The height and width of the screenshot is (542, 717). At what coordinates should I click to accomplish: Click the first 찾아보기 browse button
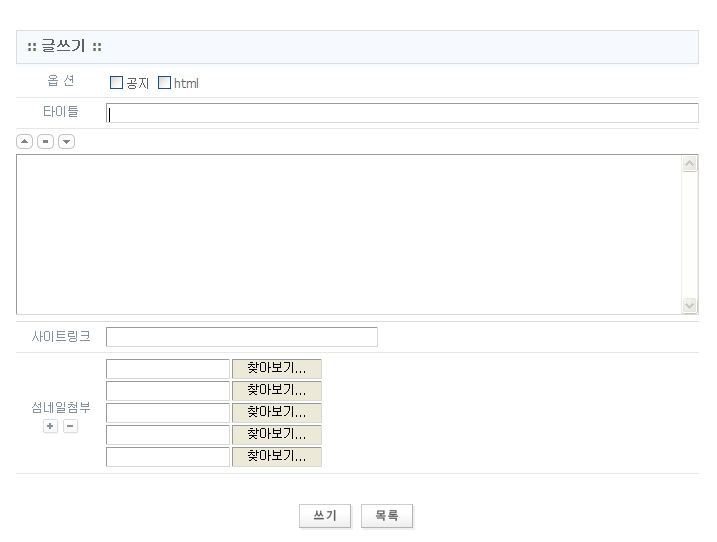click(x=277, y=369)
